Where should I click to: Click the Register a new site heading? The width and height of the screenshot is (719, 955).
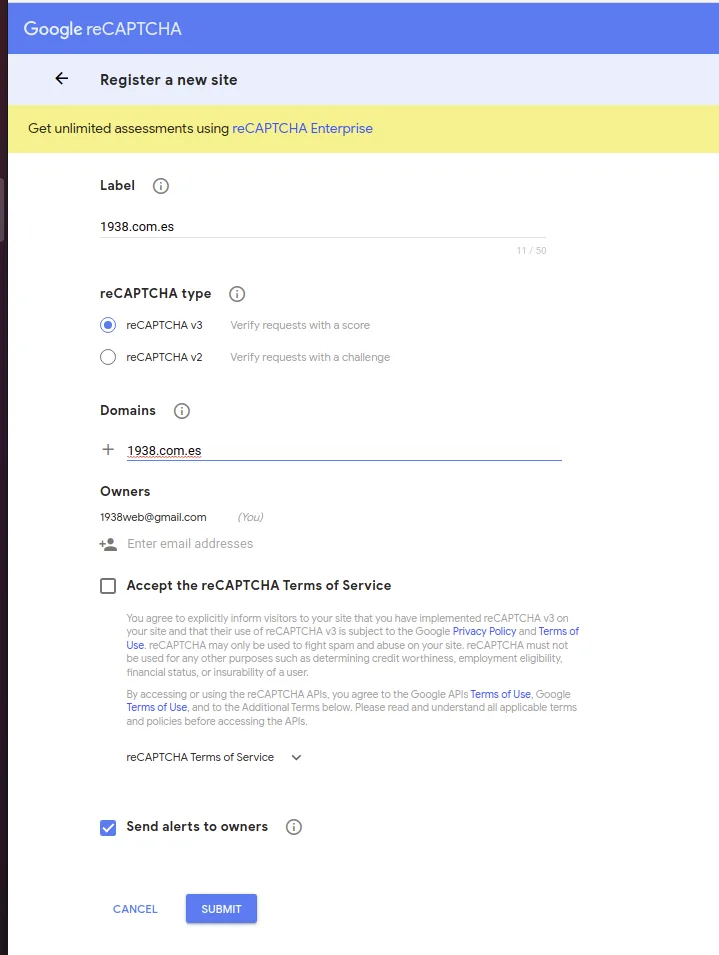point(169,80)
